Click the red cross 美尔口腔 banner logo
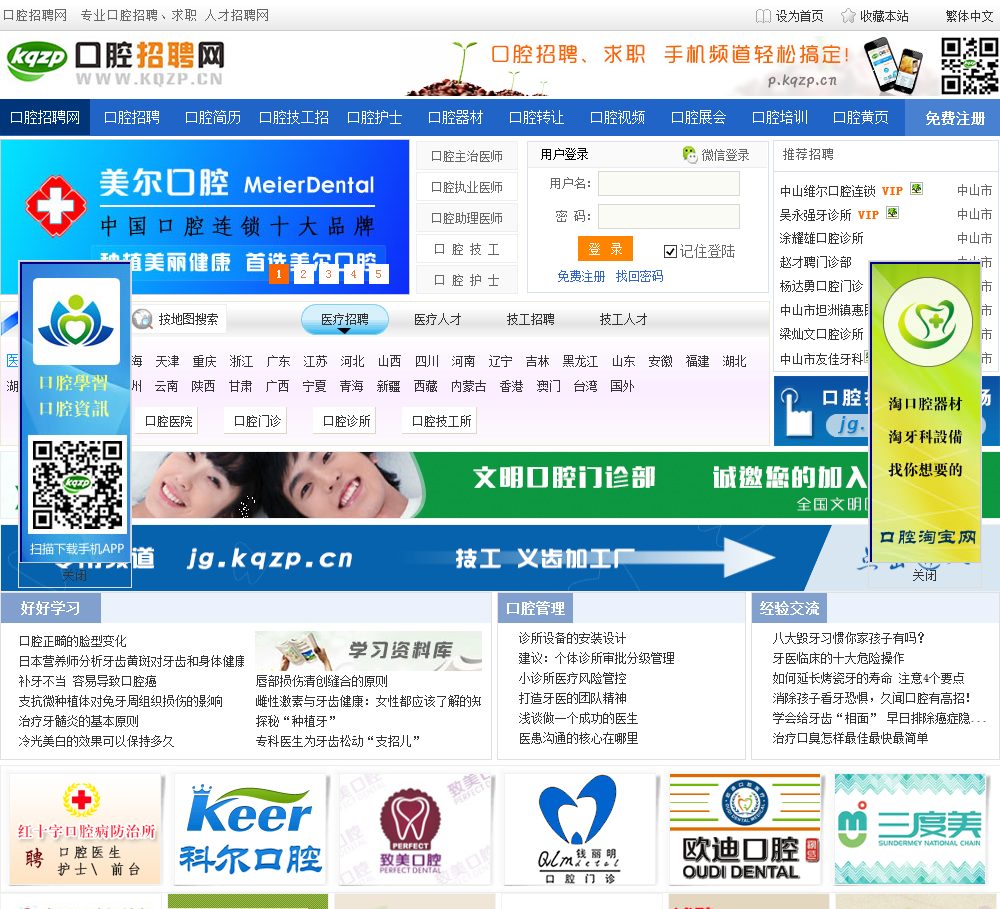 [55, 206]
